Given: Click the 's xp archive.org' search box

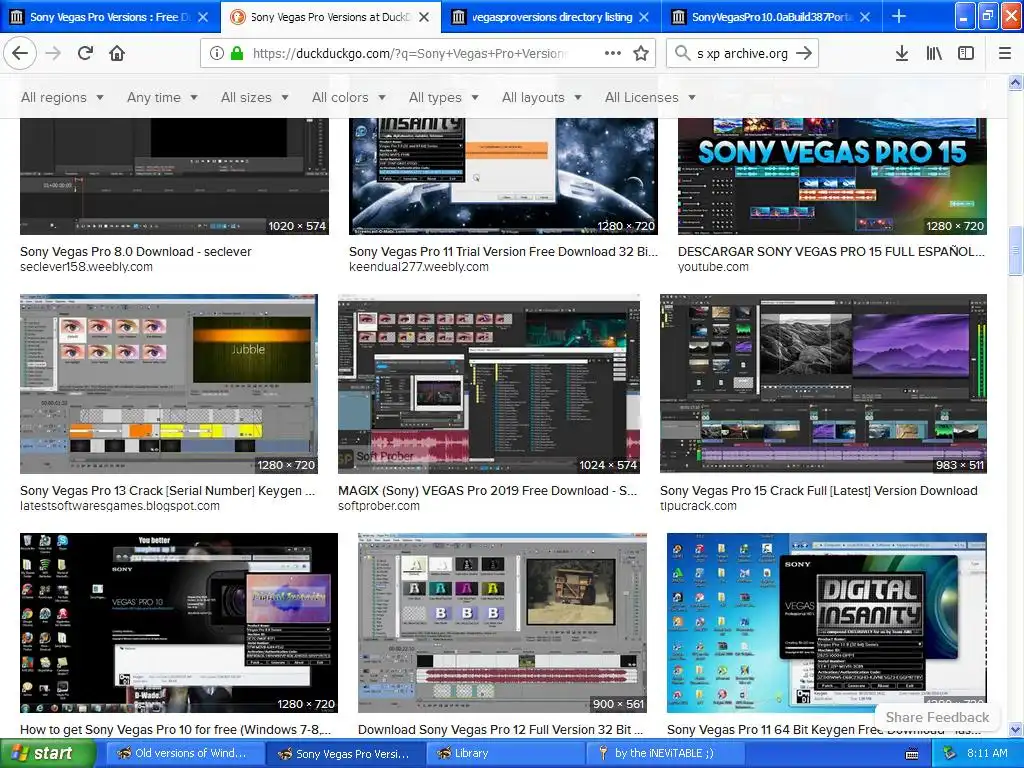Looking at the screenshot, I should point(742,54).
